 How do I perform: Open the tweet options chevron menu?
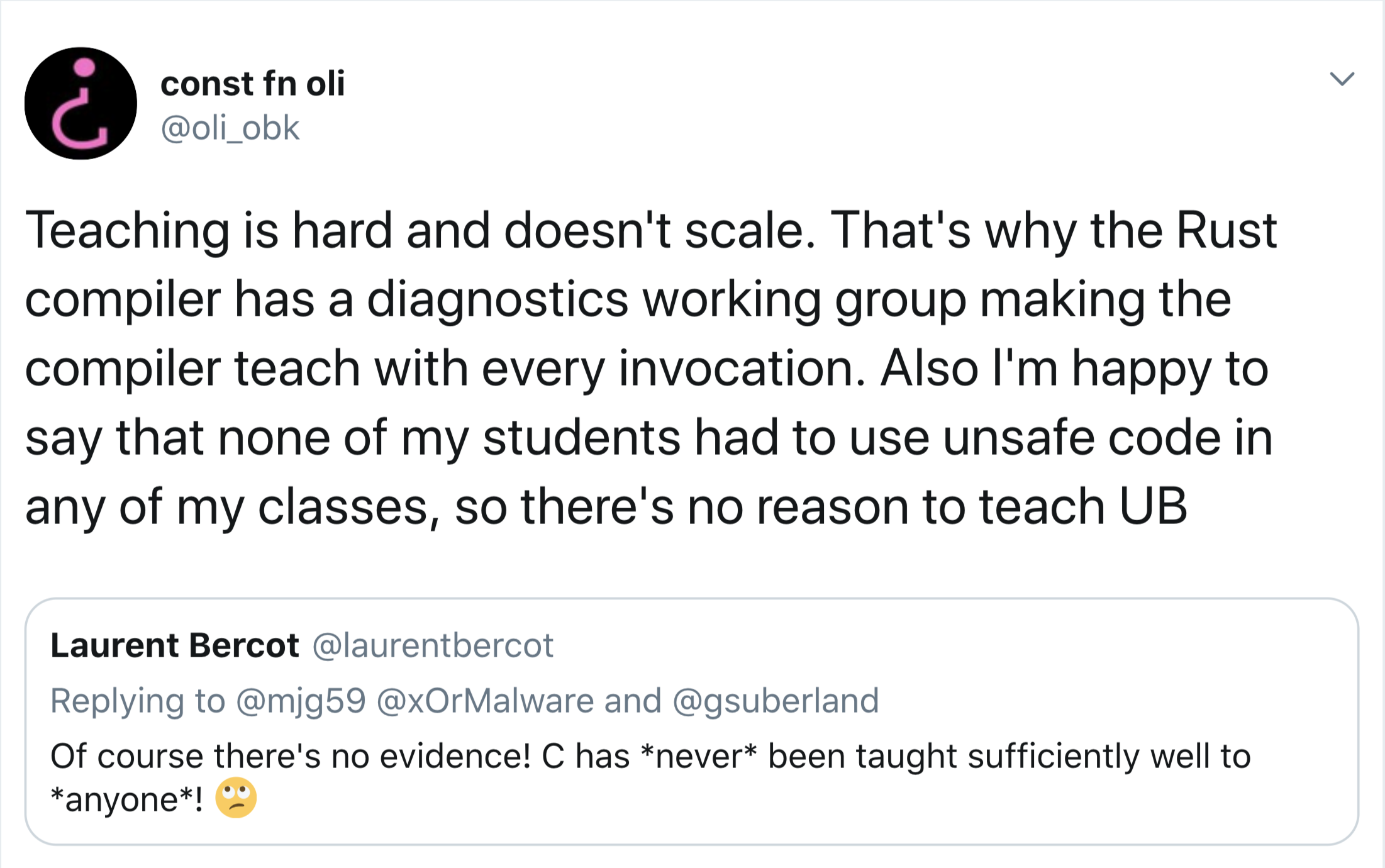click(x=1342, y=79)
